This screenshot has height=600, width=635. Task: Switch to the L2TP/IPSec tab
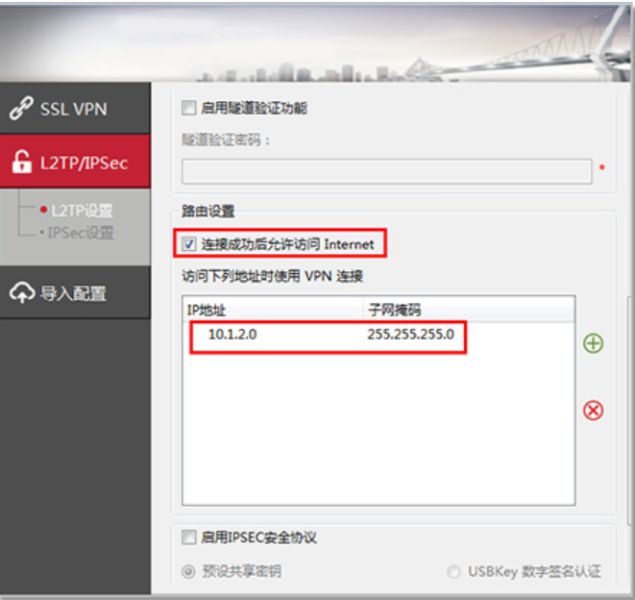click(x=75, y=162)
